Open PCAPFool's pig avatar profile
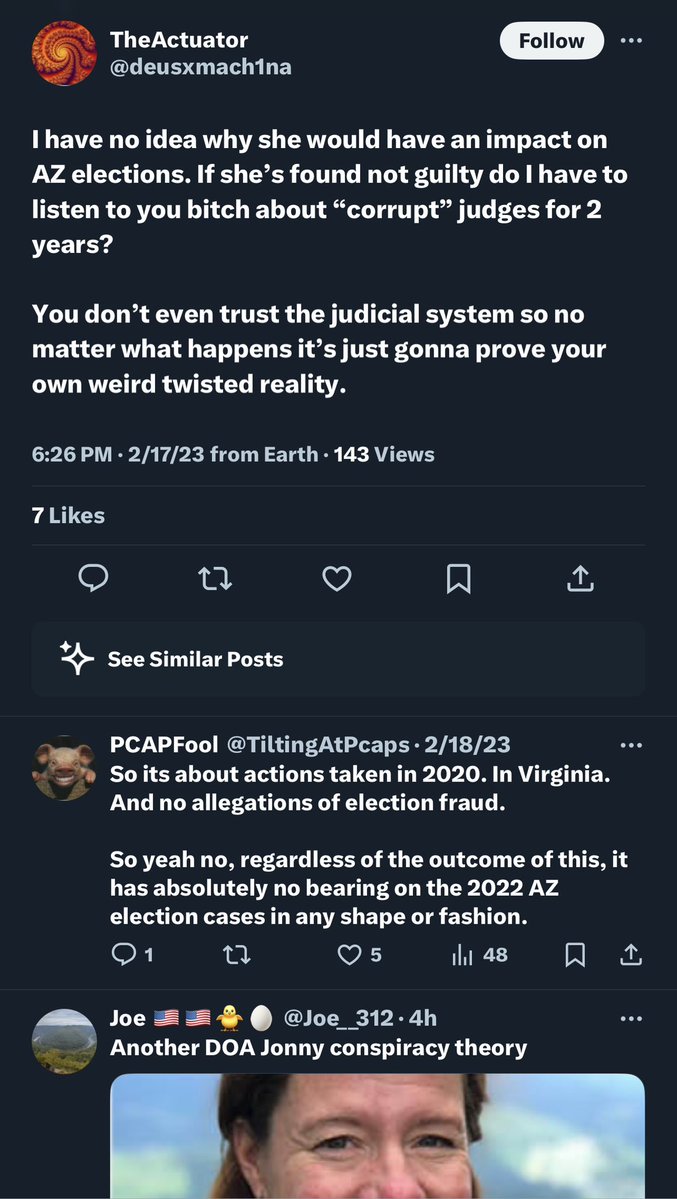The image size is (677, 1199). pyautogui.click(x=64, y=770)
